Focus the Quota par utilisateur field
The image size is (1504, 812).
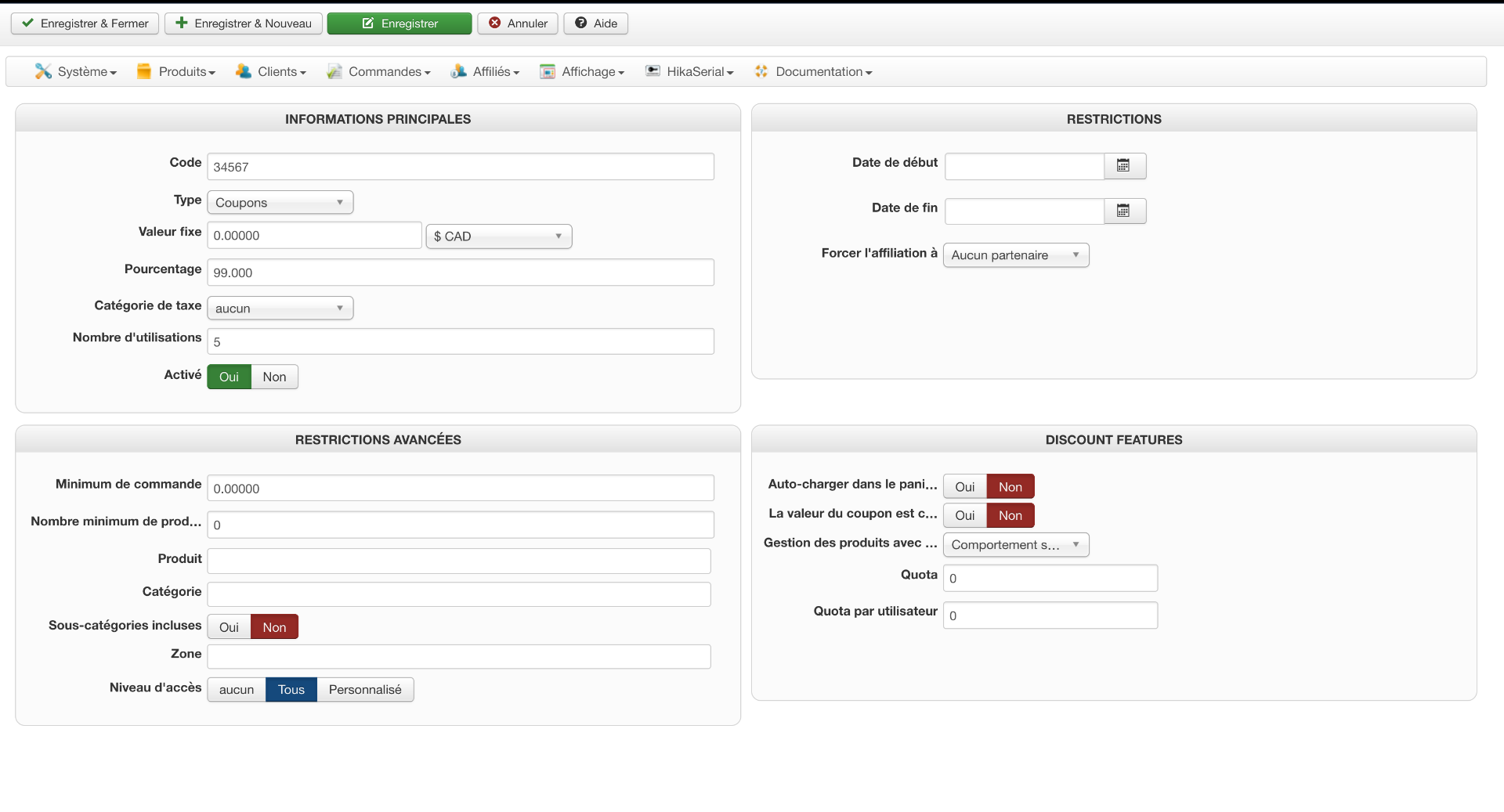1050,615
